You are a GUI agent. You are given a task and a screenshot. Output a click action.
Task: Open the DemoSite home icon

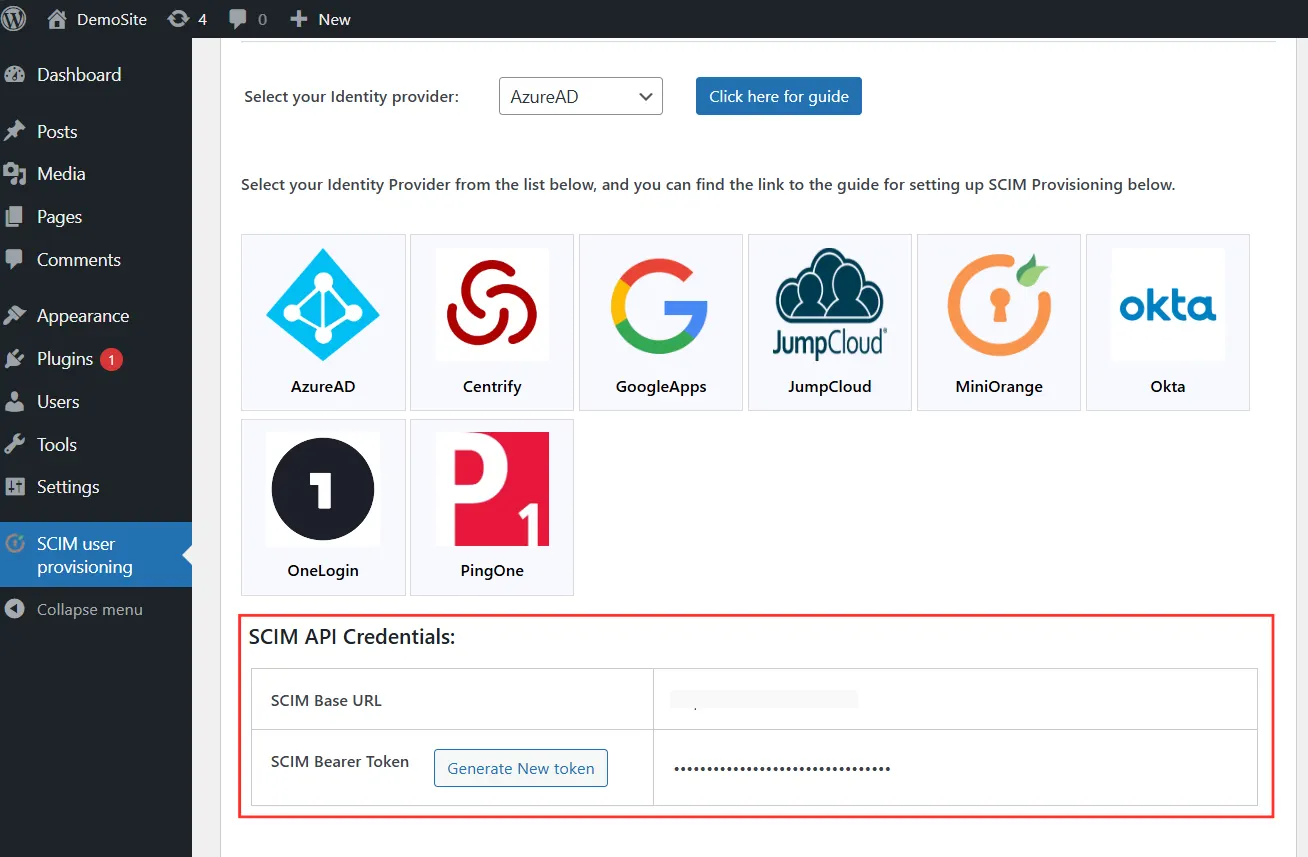pyautogui.click(x=57, y=19)
